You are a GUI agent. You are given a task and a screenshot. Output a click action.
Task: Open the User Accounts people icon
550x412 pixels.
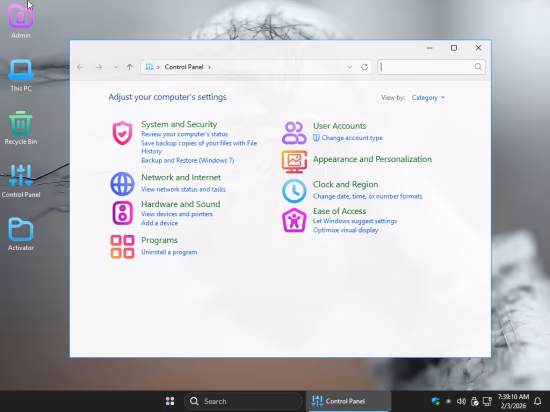pyautogui.click(x=294, y=133)
